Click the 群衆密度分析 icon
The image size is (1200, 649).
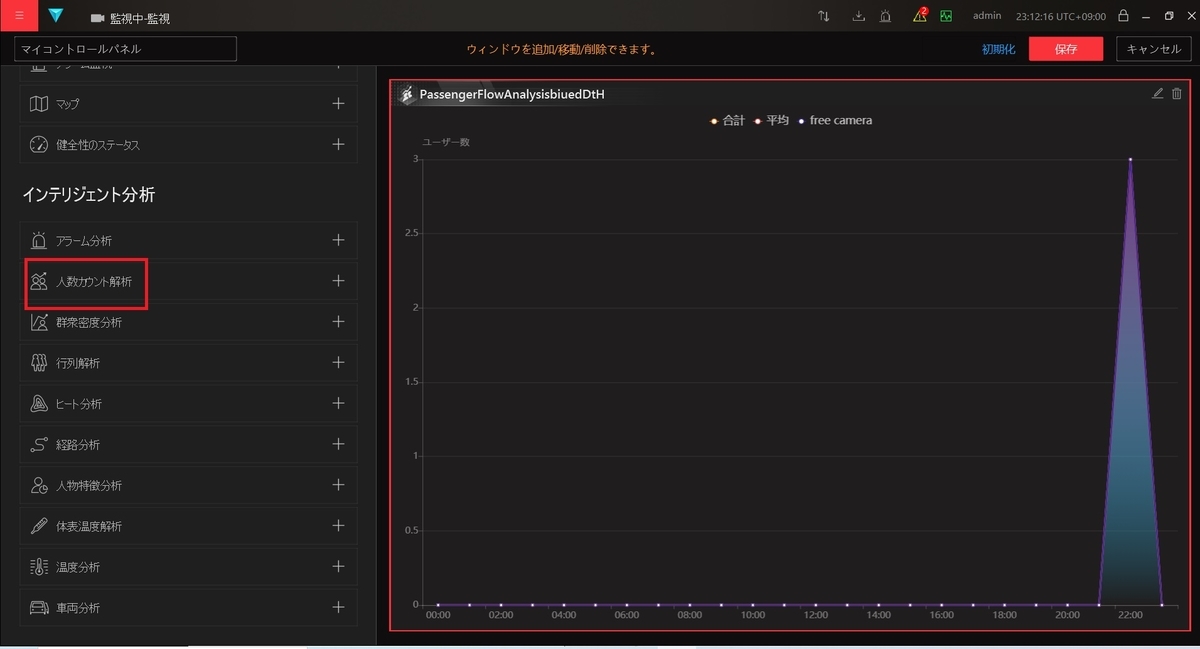coord(39,323)
